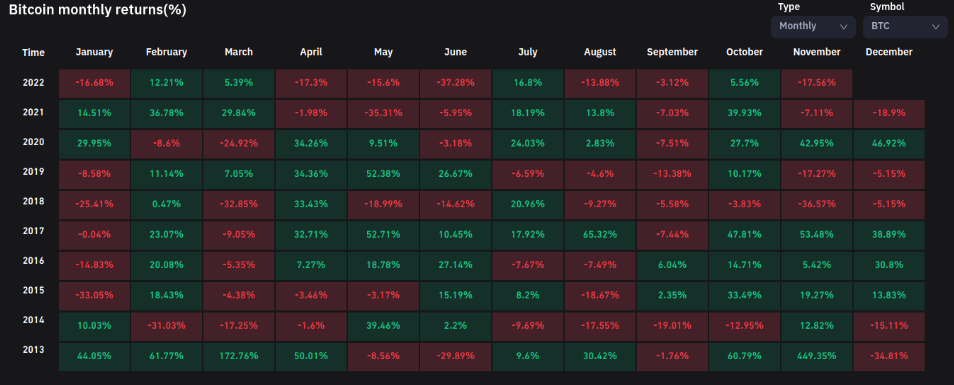954x385 pixels.
Task: Open the Type dropdown set to Monthly
Action: click(813, 27)
